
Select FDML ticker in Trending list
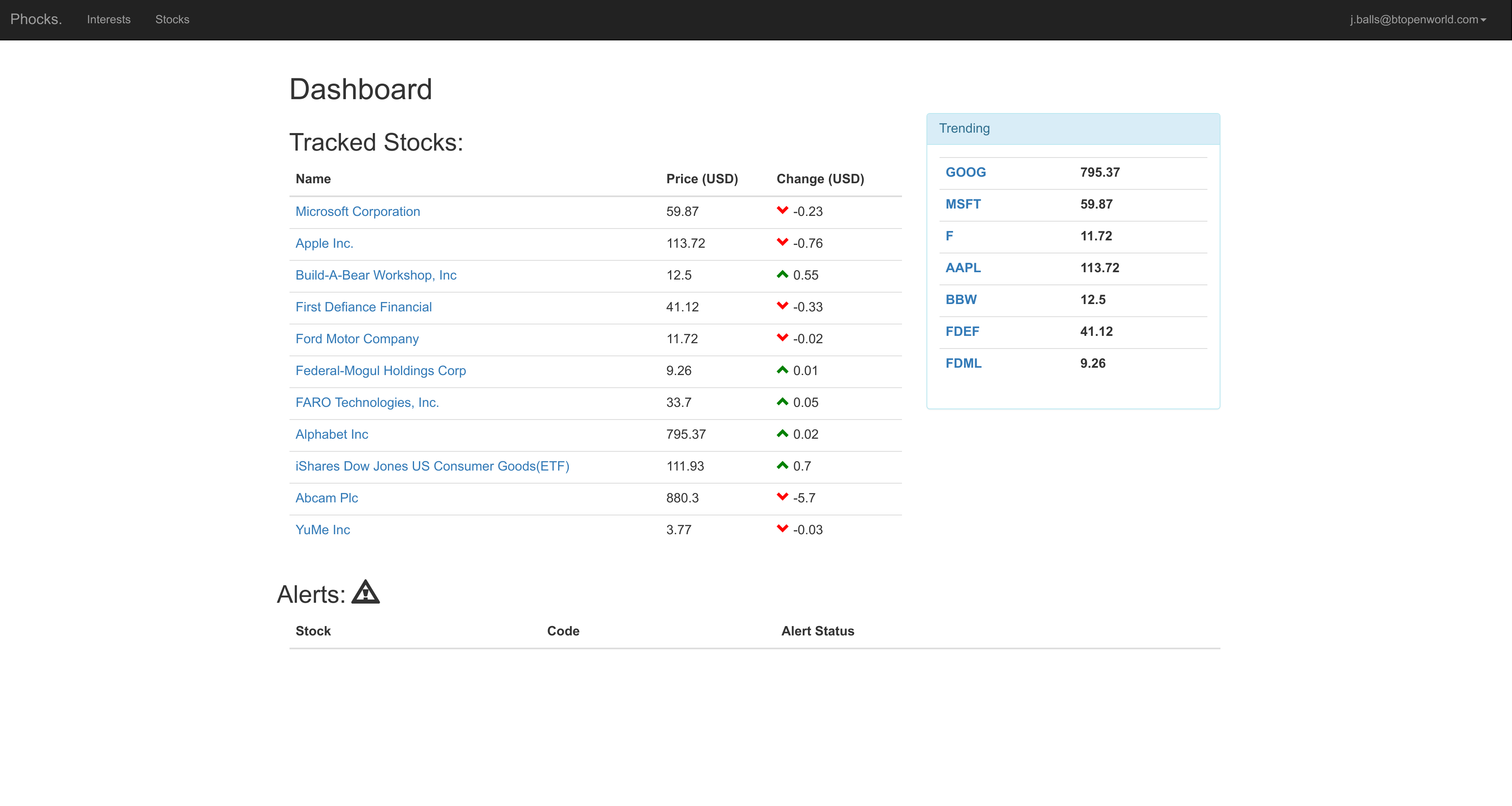coord(963,363)
